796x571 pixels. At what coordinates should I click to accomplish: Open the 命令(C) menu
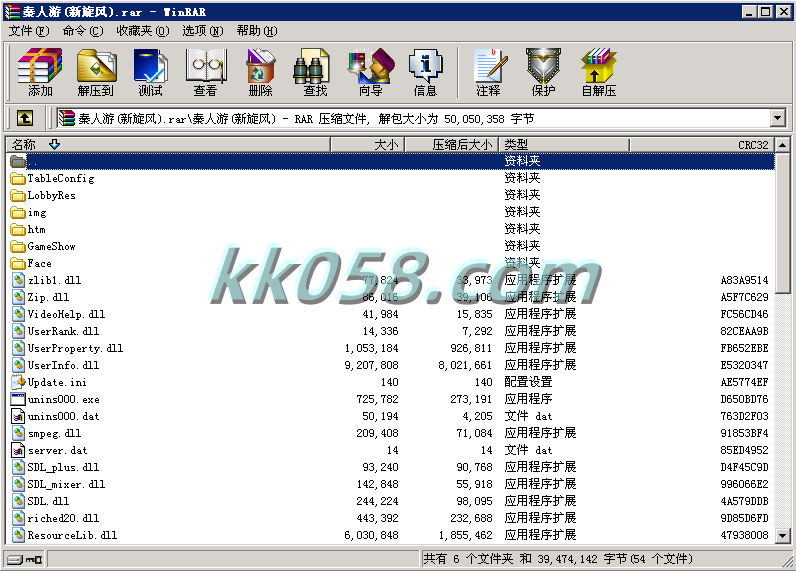(x=83, y=31)
